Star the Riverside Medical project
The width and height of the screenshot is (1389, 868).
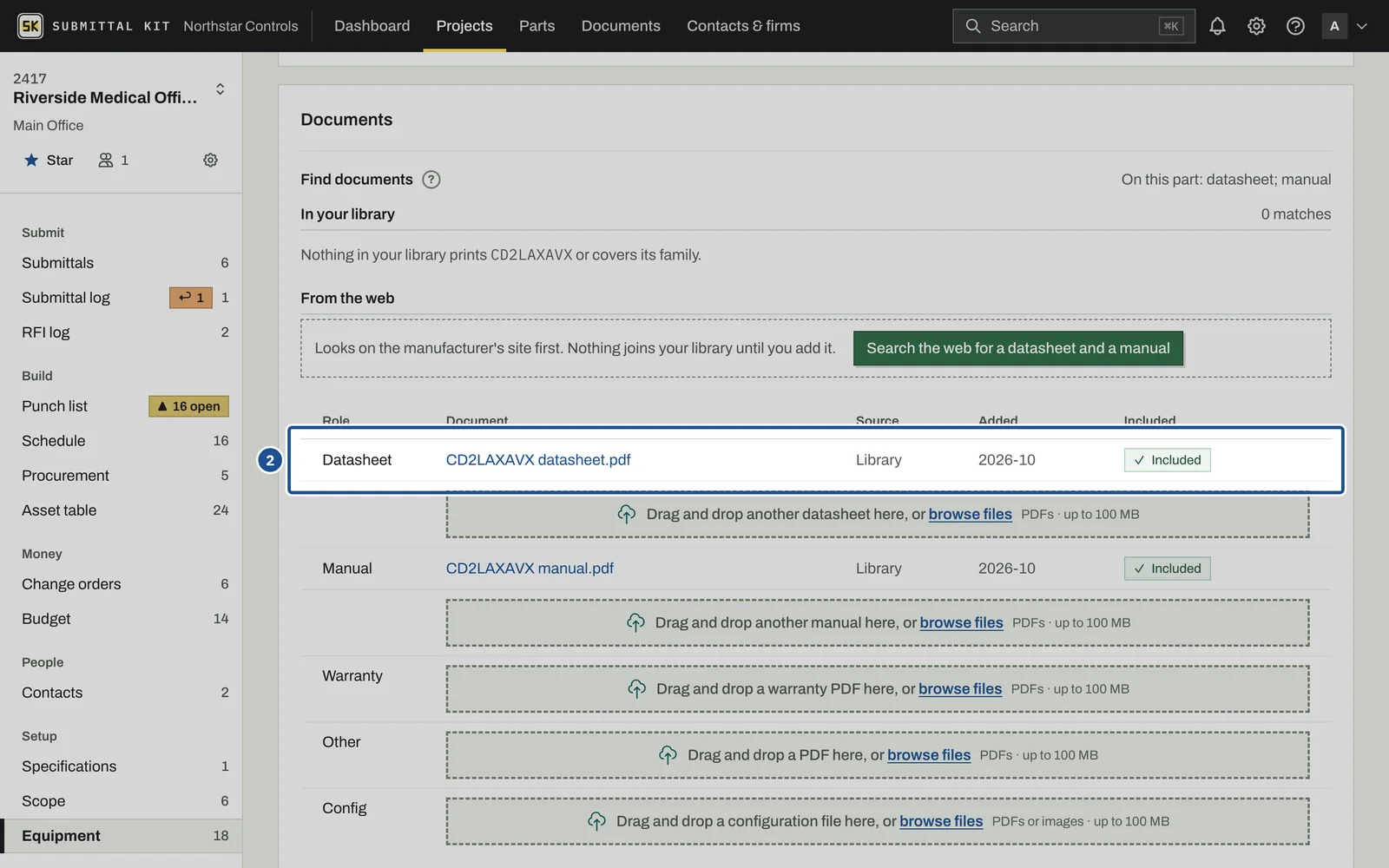tap(49, 161)
